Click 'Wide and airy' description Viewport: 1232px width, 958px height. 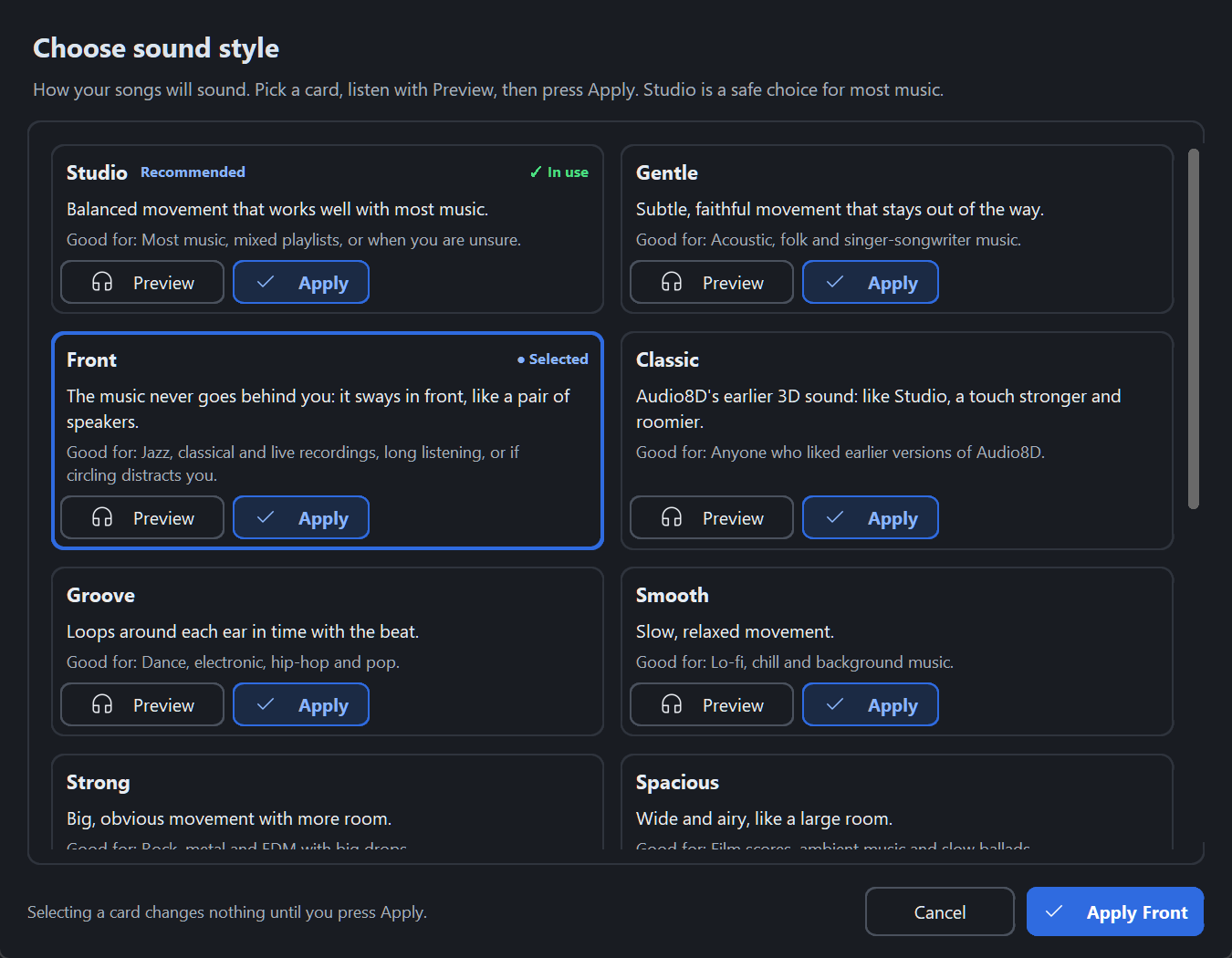(764, 818)
